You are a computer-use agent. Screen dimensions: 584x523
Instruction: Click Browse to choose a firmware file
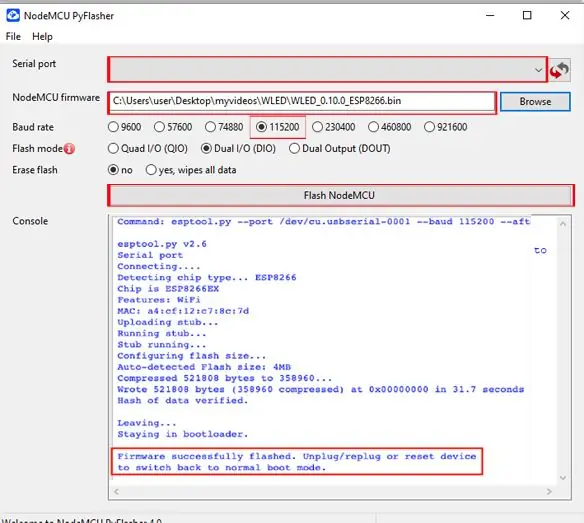click(535, 101)
